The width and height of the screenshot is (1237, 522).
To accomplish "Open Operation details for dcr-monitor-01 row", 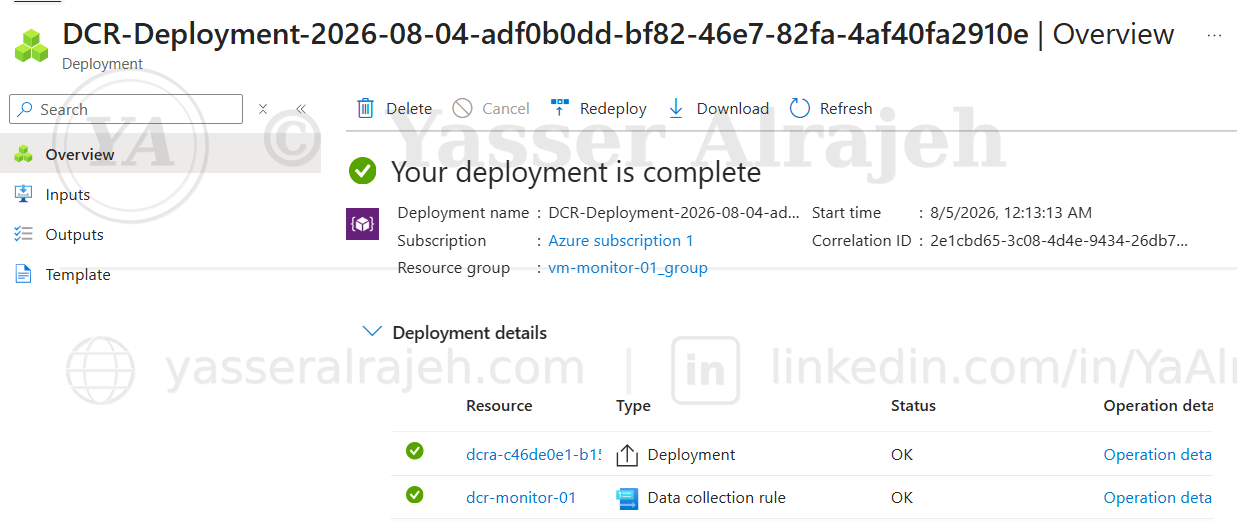I will coord(1158,497).
